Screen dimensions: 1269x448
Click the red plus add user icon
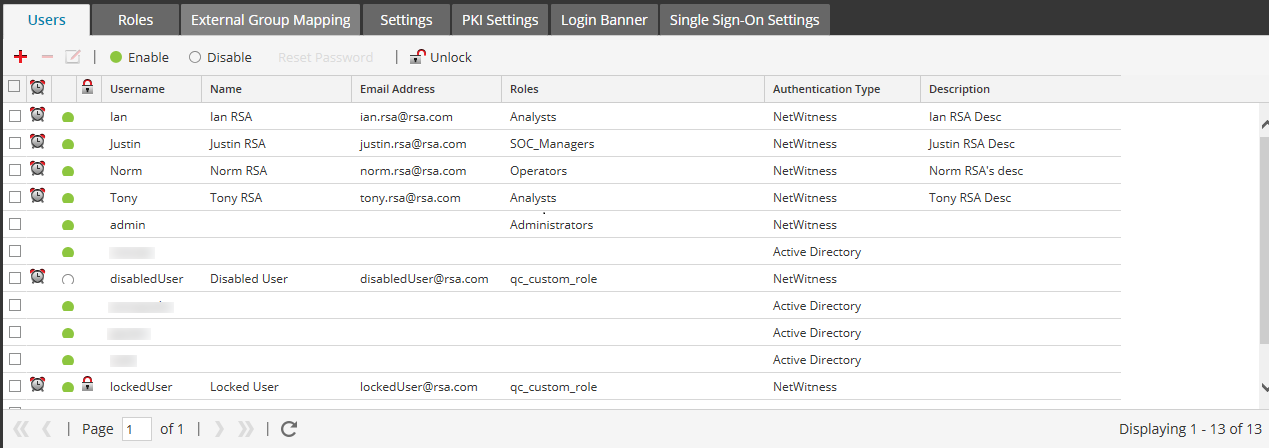click(20, 57)
